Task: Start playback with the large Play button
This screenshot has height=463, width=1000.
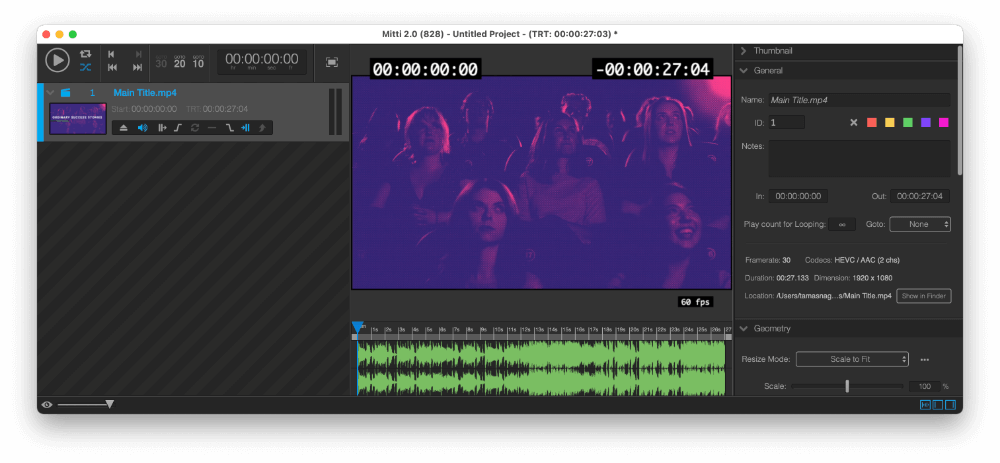Action: [x=57, y=61]
